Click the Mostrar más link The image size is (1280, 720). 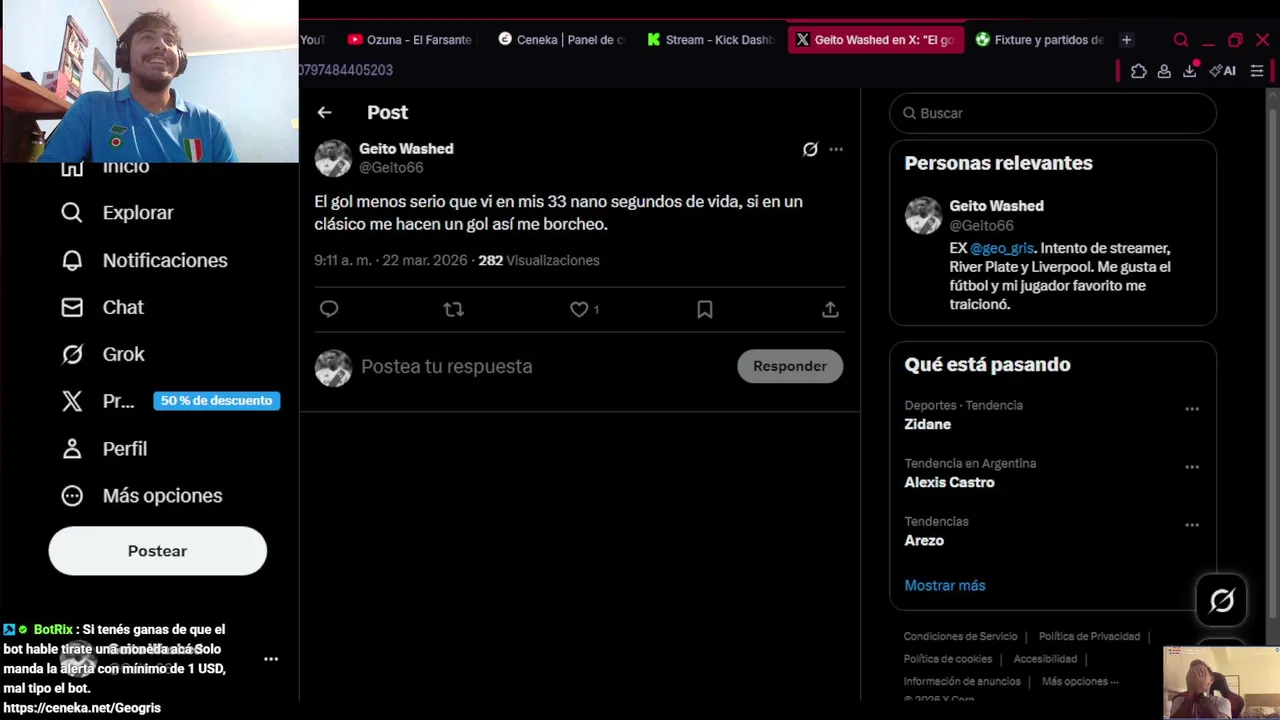(x=945, y=585)
